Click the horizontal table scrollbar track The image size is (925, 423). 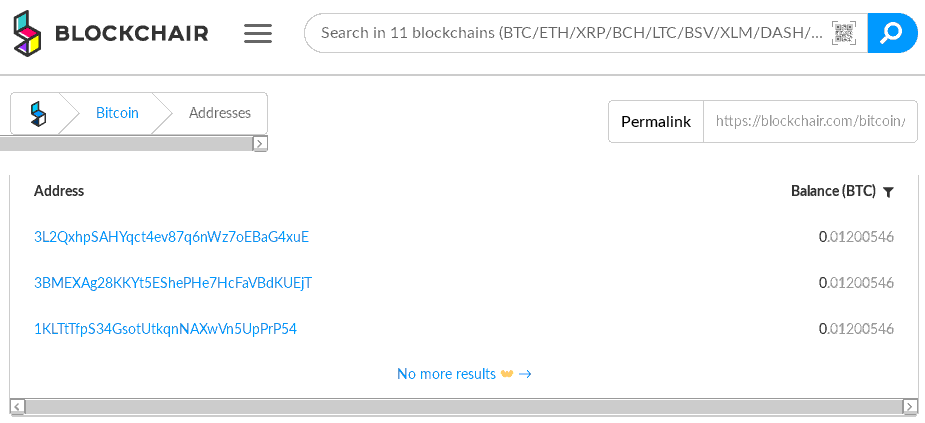[x=464, y=406]
